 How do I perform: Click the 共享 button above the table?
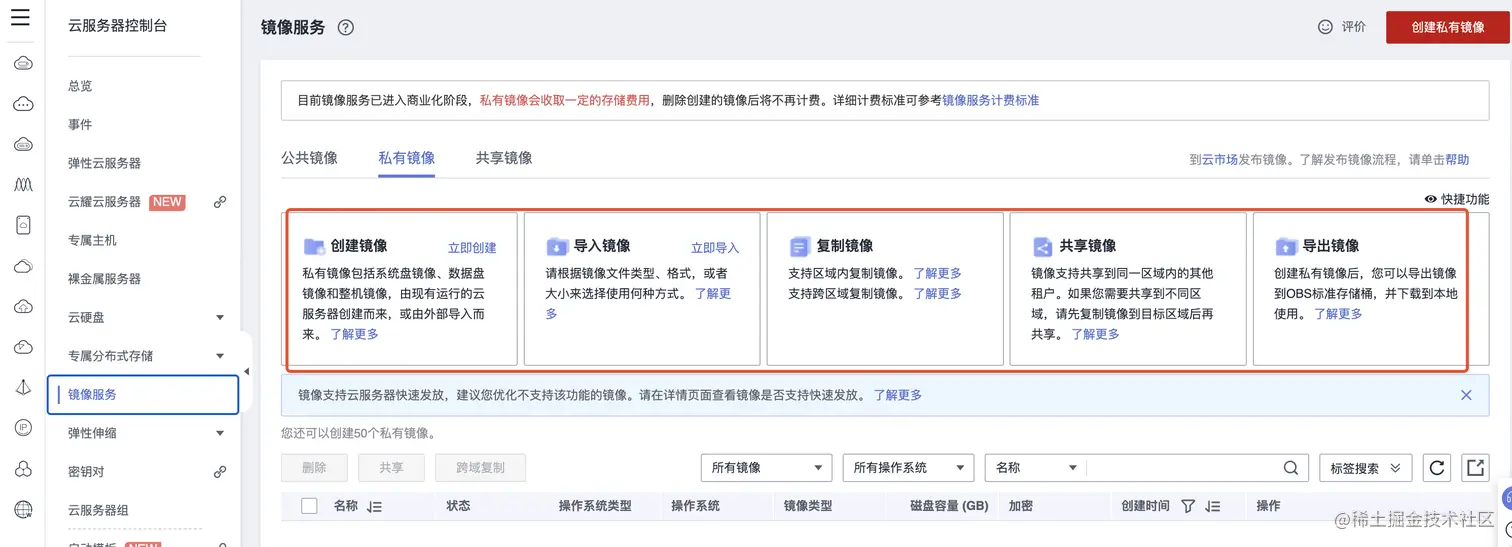(392, 468)
